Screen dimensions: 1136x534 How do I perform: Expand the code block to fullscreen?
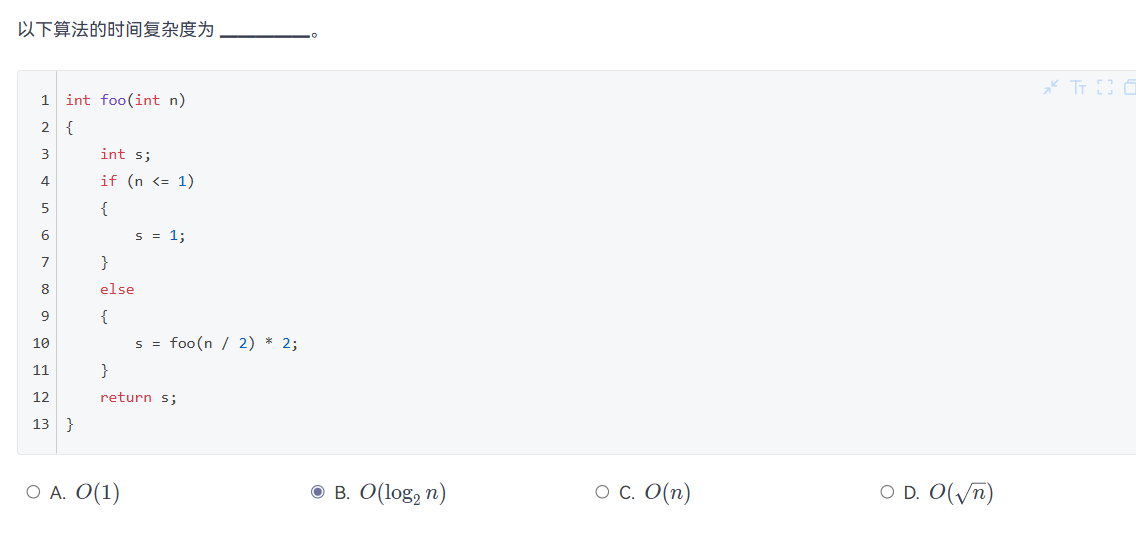click(1105, 88)
